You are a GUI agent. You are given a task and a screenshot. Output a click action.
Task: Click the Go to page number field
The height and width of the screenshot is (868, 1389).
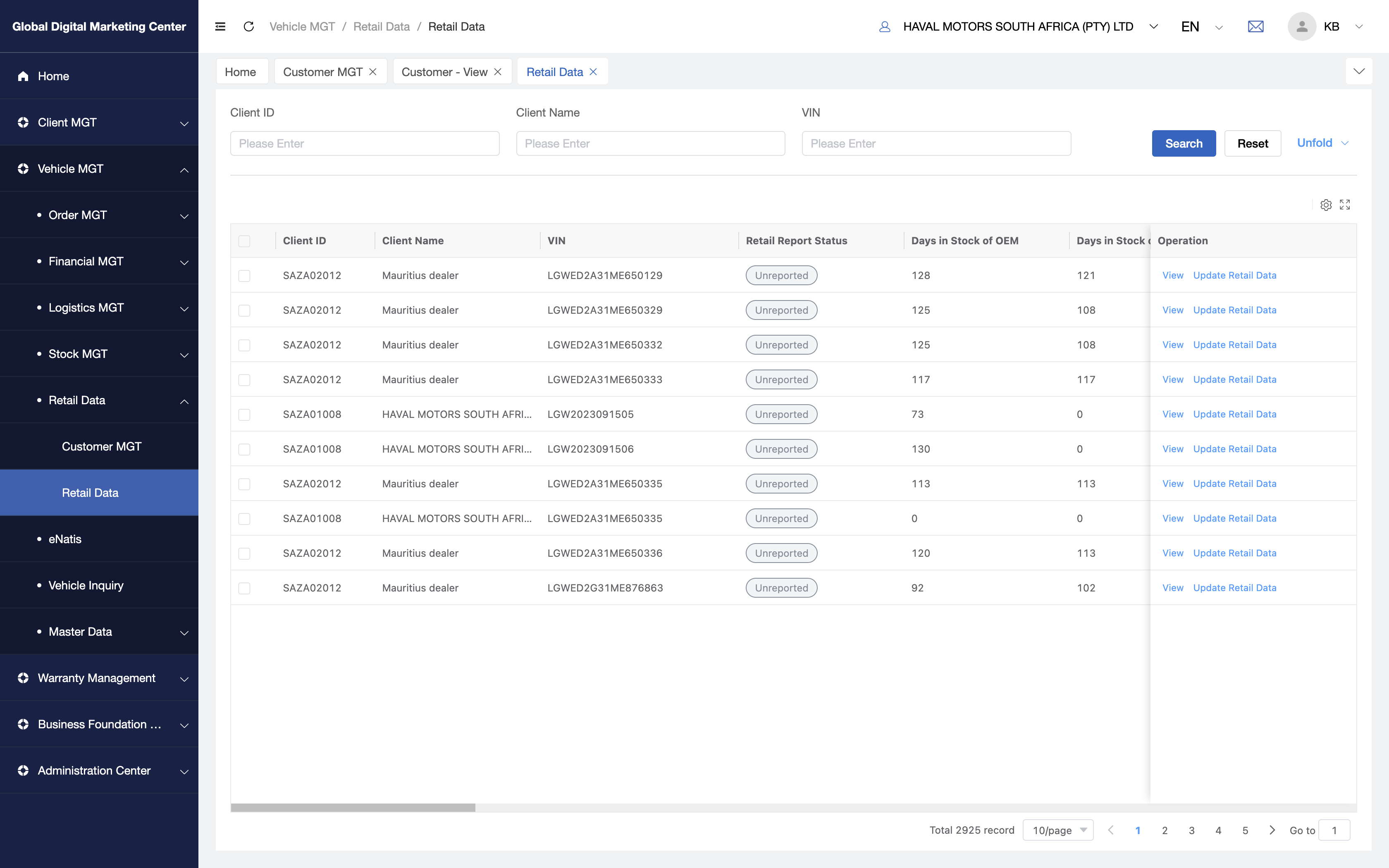pos(1334,830)
